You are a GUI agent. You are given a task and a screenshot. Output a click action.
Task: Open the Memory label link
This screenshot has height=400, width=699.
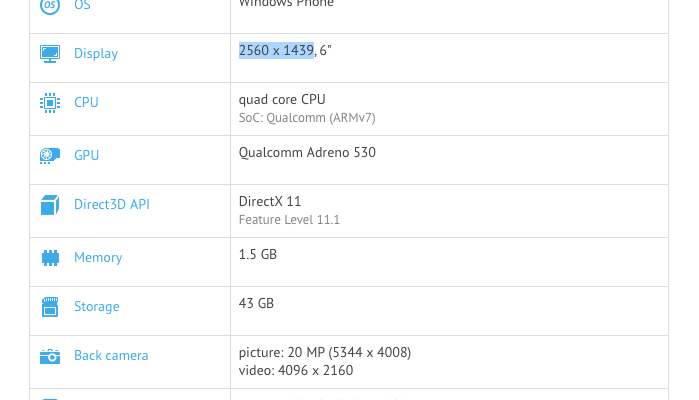(x=98, y=258)
